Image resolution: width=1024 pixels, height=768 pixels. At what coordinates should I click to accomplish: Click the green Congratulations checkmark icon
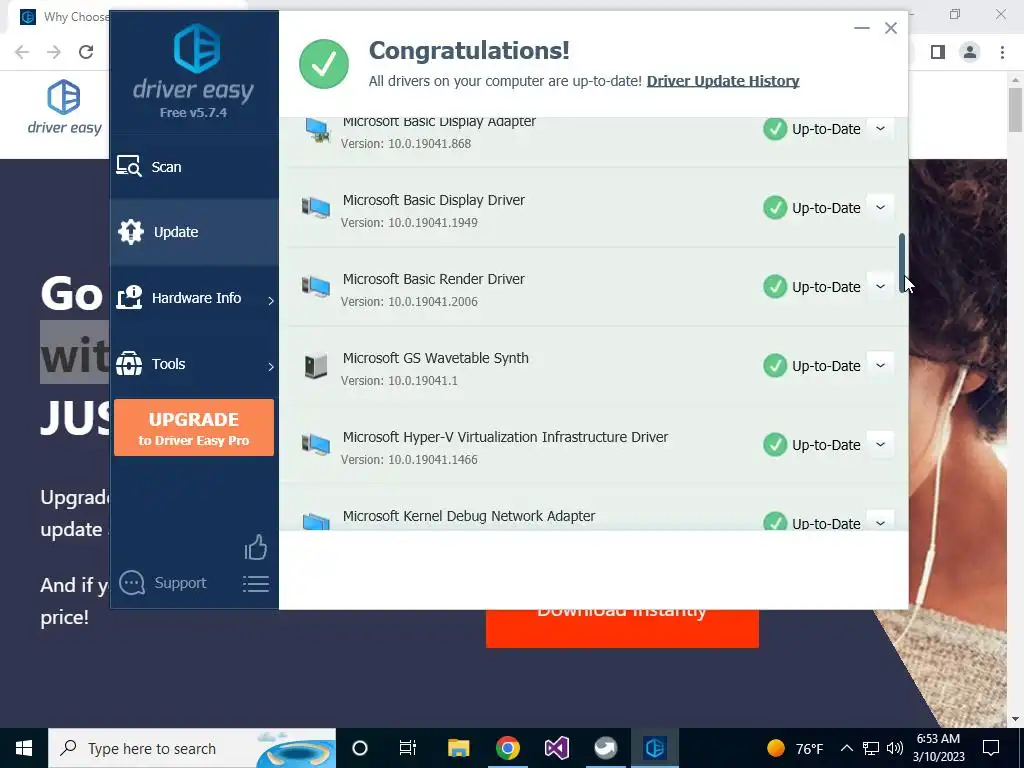pyautogui.click(x=324, y=64)
